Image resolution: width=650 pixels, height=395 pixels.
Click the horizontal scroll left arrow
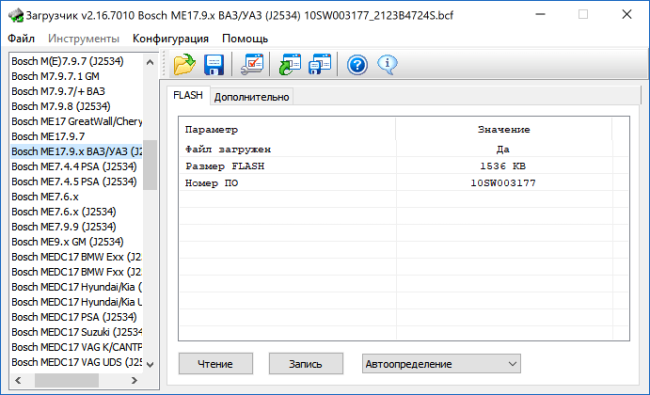[x=18, y=380]
